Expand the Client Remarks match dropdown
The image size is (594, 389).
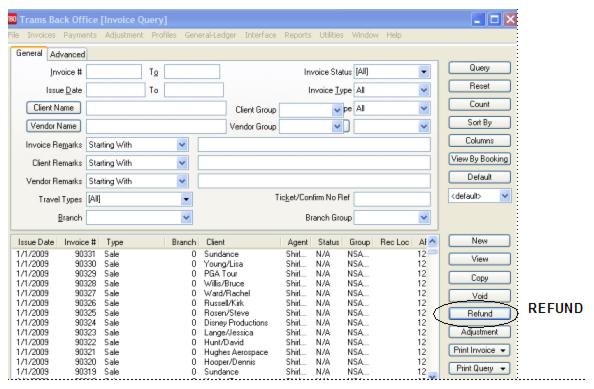click(182, 163)
